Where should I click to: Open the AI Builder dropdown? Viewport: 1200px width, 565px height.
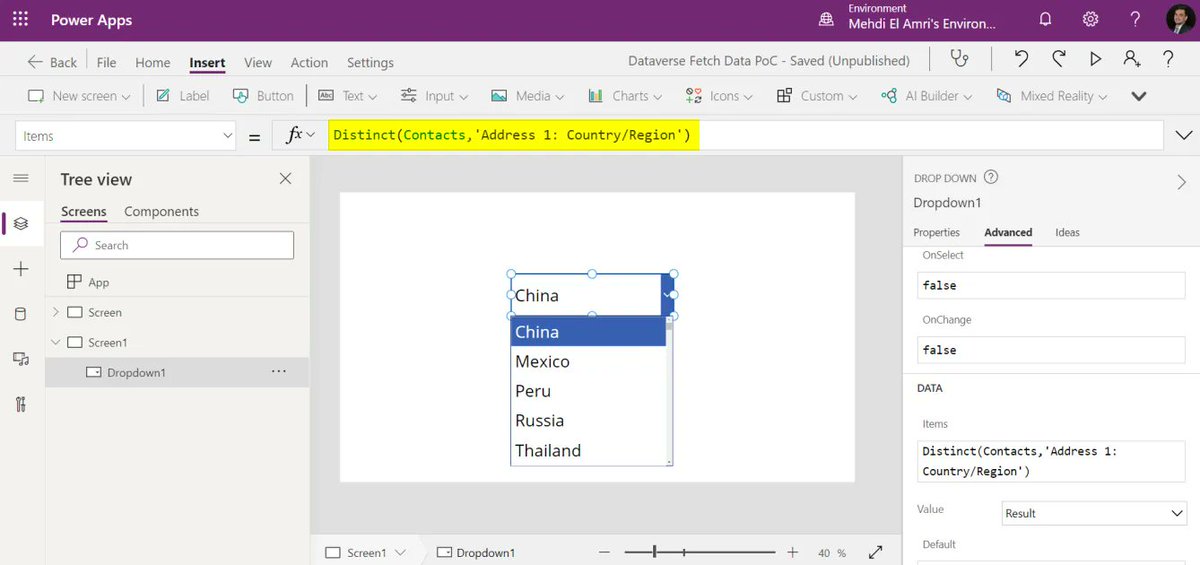point(926,96)
